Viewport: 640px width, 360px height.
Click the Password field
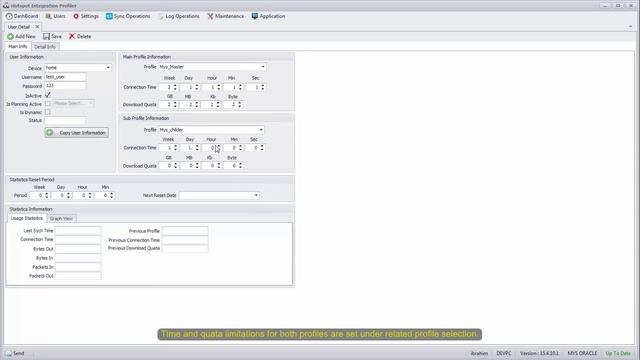(x=65, y=86)
